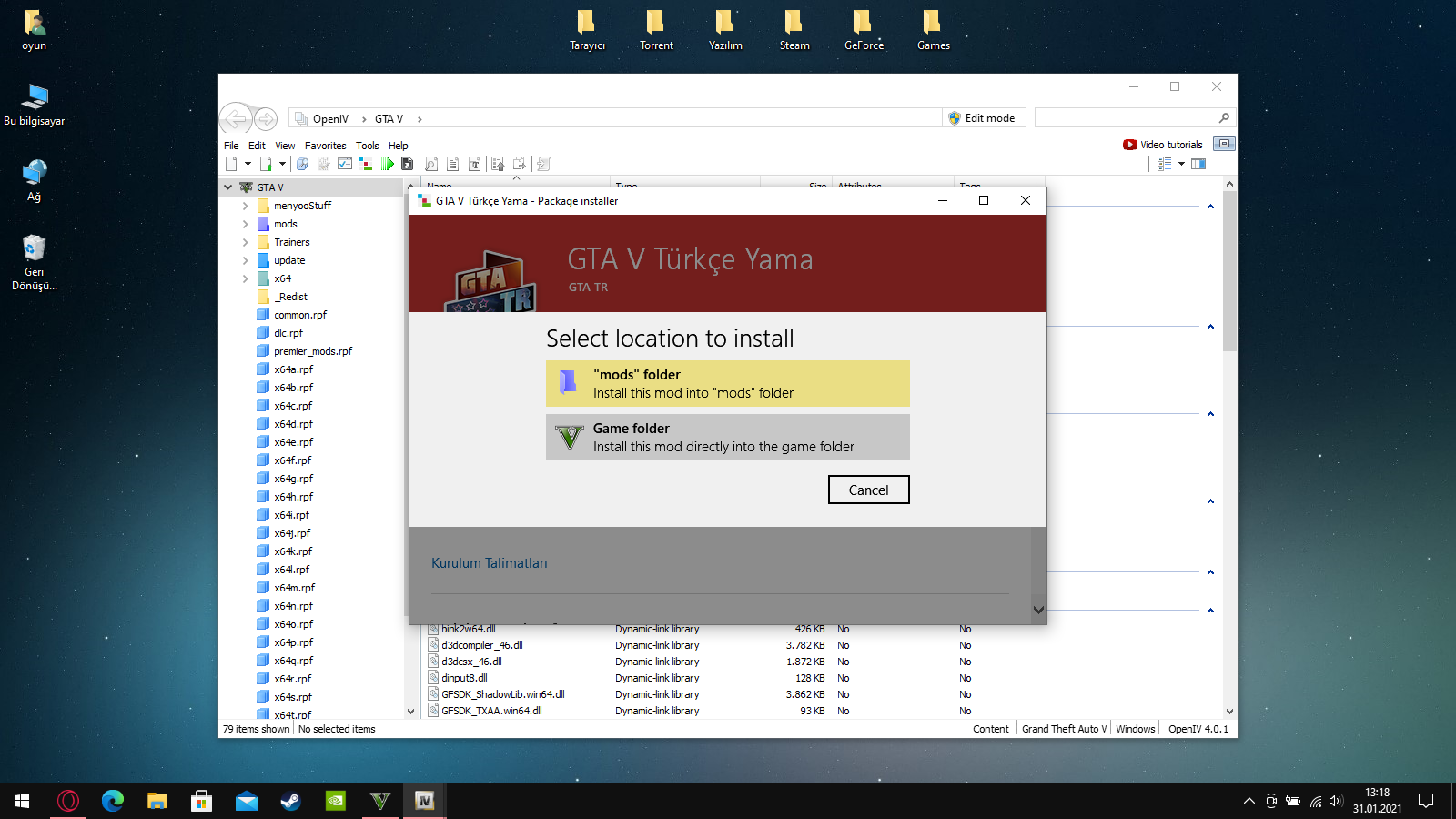
Task: Click the dark package installer toolbar icon
Action: [407, 164]
